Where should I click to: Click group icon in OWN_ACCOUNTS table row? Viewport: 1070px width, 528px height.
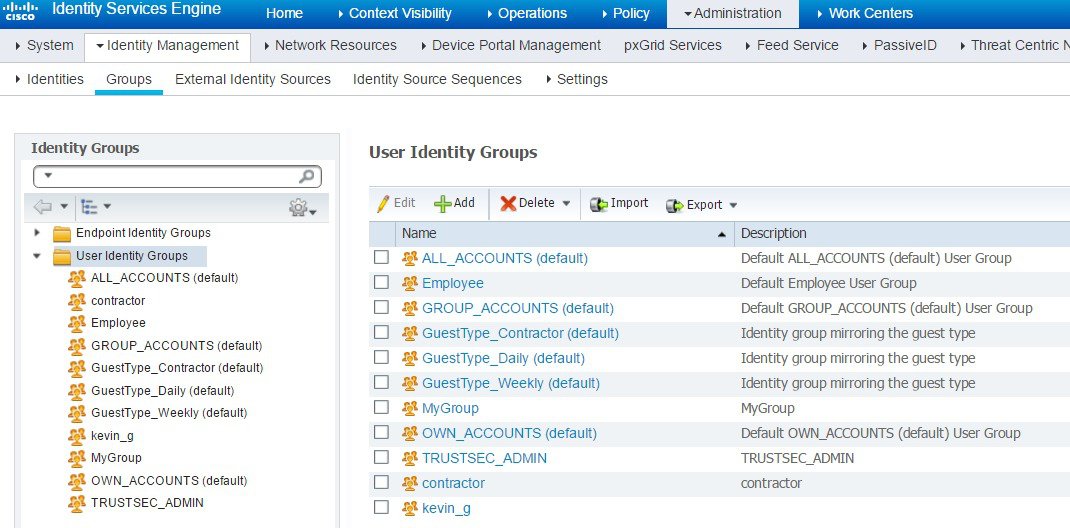coord(409,433)
